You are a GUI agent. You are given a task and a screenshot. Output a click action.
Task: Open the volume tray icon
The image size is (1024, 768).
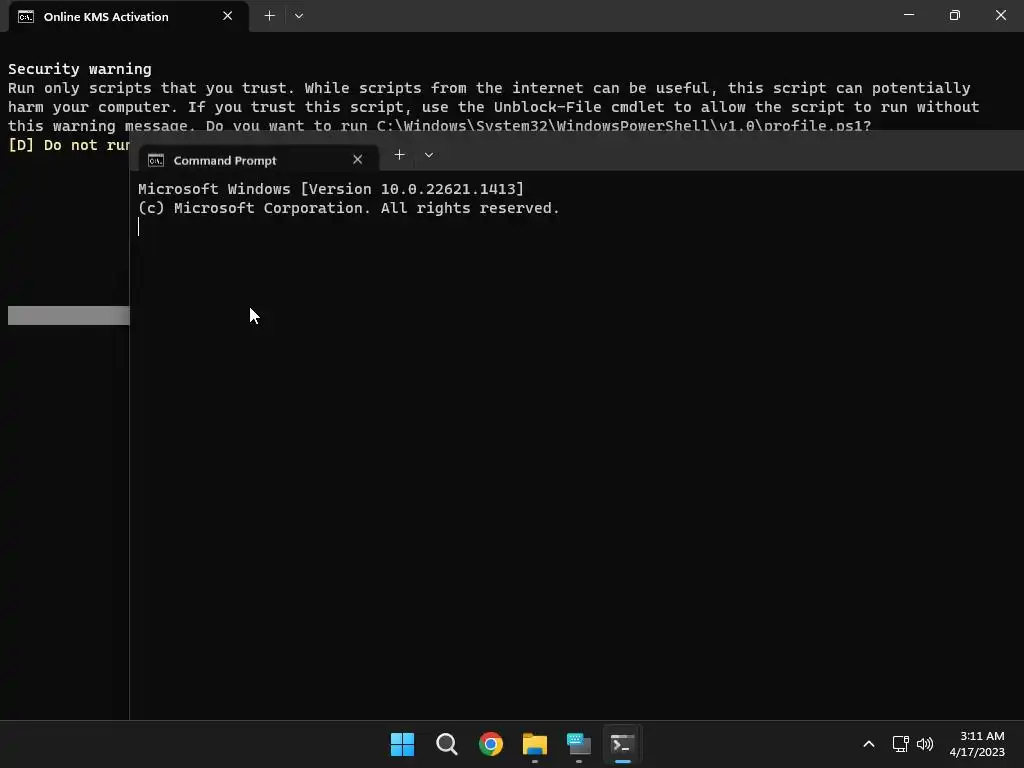(x=925, y=744)
